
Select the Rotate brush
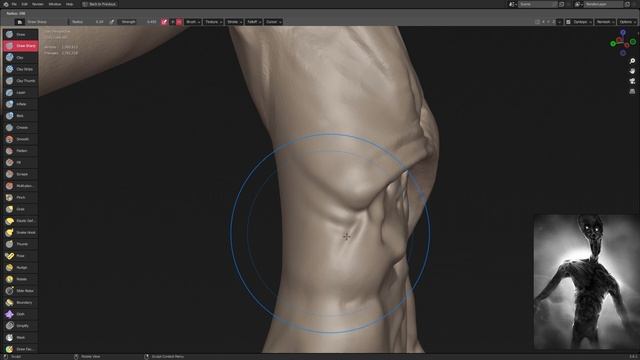pos(20,279)
